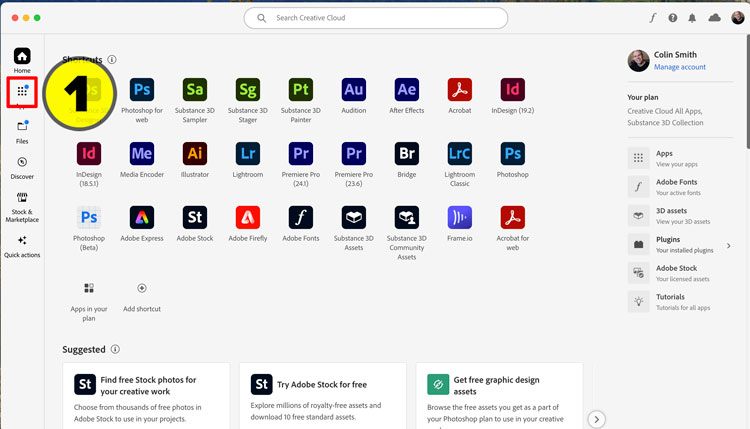Open 3D assets in right panel
Image resolution: width=750 pixels, height=429 pixels.
[679, 216]
